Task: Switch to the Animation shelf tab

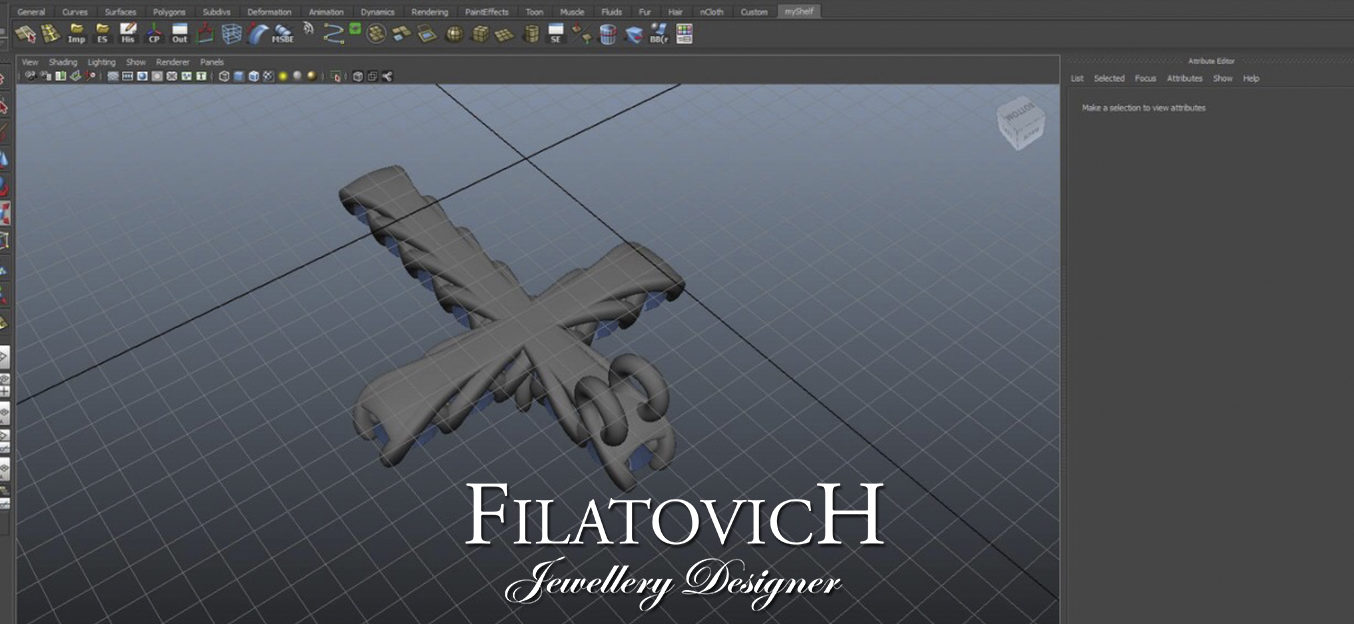Action: (x=327, y=12)
